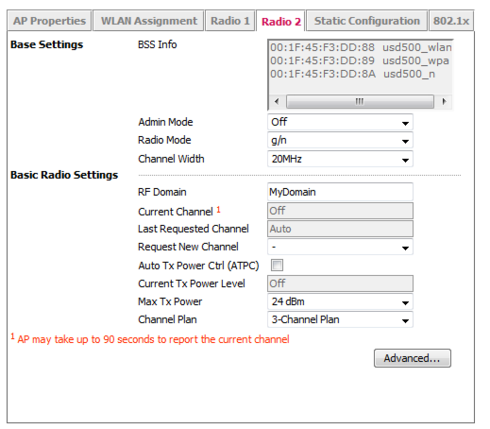Click the BSS Info right scroll arrow
This screenshot has height=429, width=490.
pos(444,101)
